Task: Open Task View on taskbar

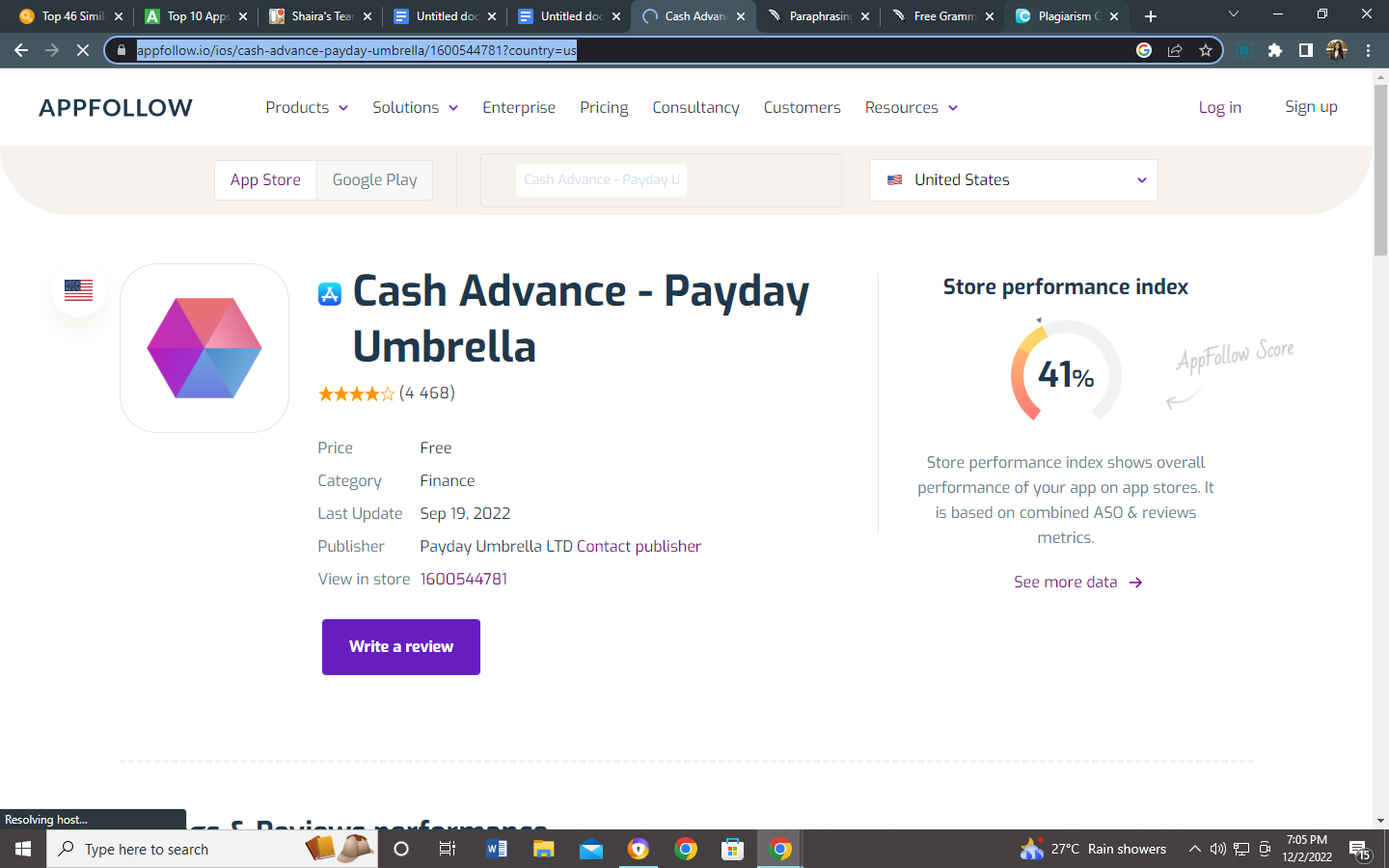Action: point(448,849)
